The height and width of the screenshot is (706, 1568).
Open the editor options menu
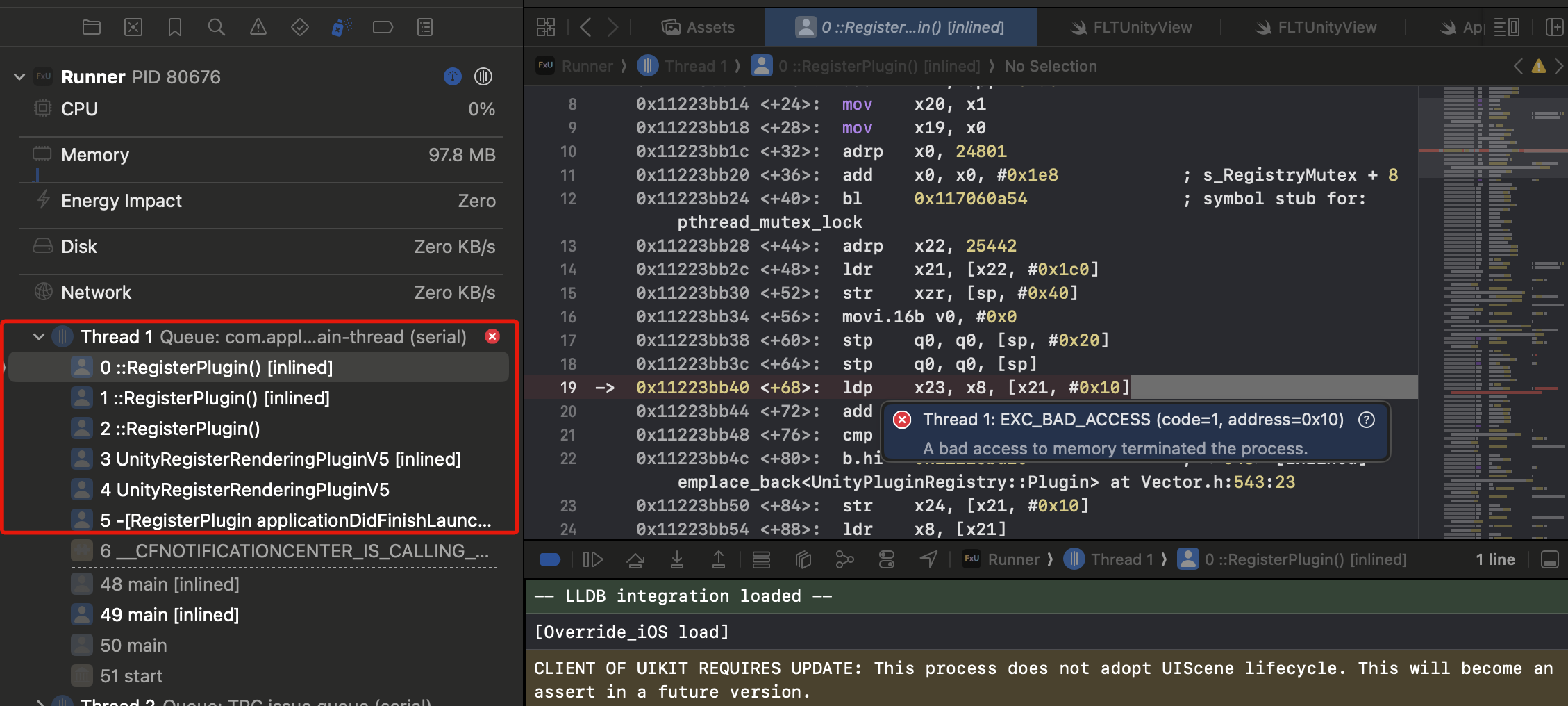pos(1507,27)
